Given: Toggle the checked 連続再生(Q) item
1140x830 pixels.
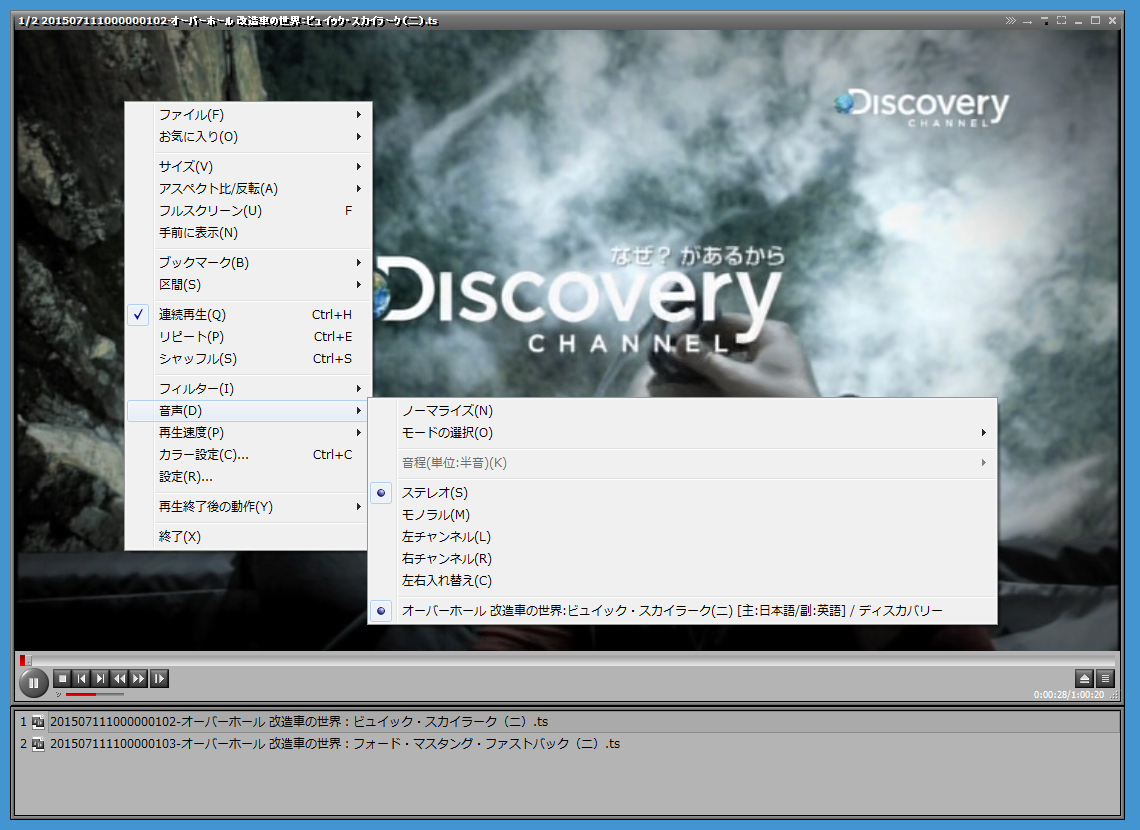Looking at the screenshot, I should coord(192,315).
